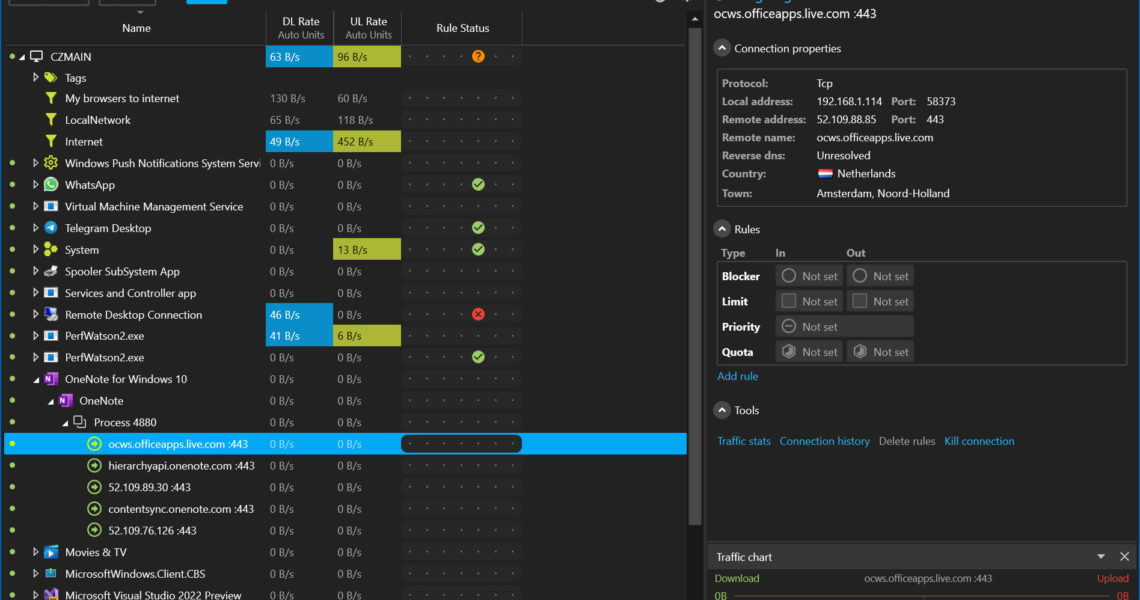This screenshot has height=600, width=1140.
Task: Collapse the Process 4880 node
Action: [65, 423]
